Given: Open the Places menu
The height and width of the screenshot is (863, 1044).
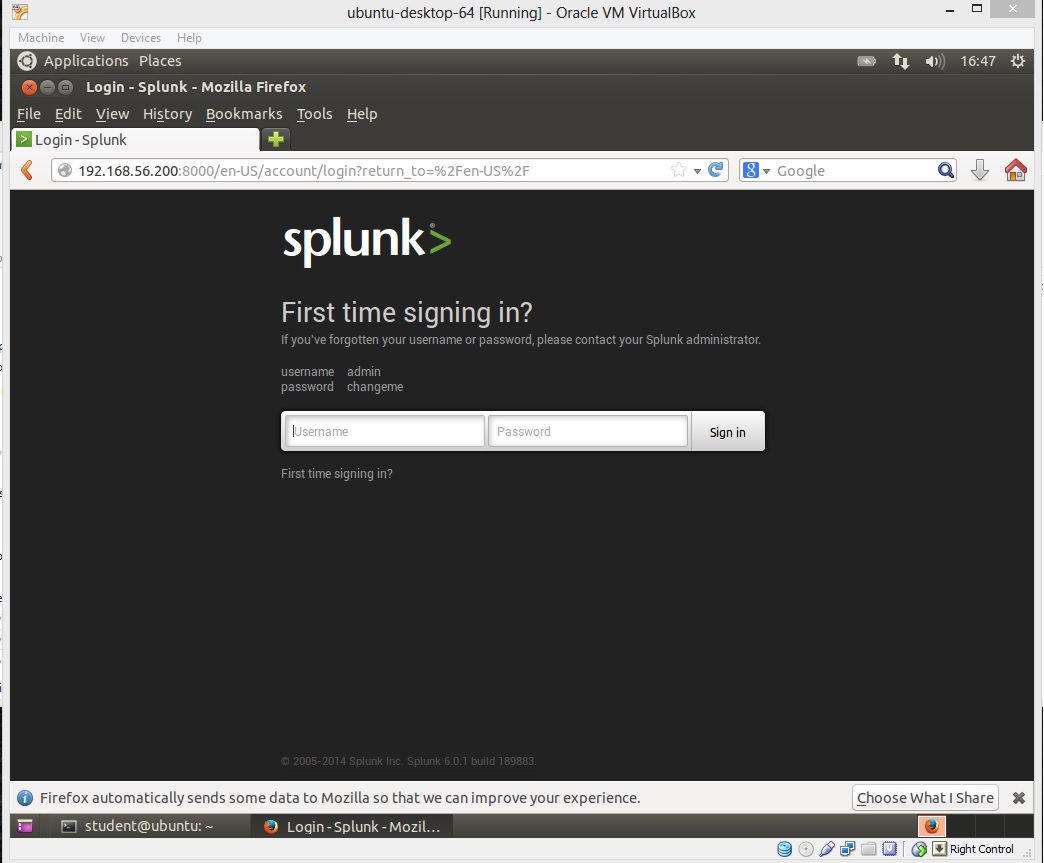Looking at the screenshot, I should click(160, 61).
